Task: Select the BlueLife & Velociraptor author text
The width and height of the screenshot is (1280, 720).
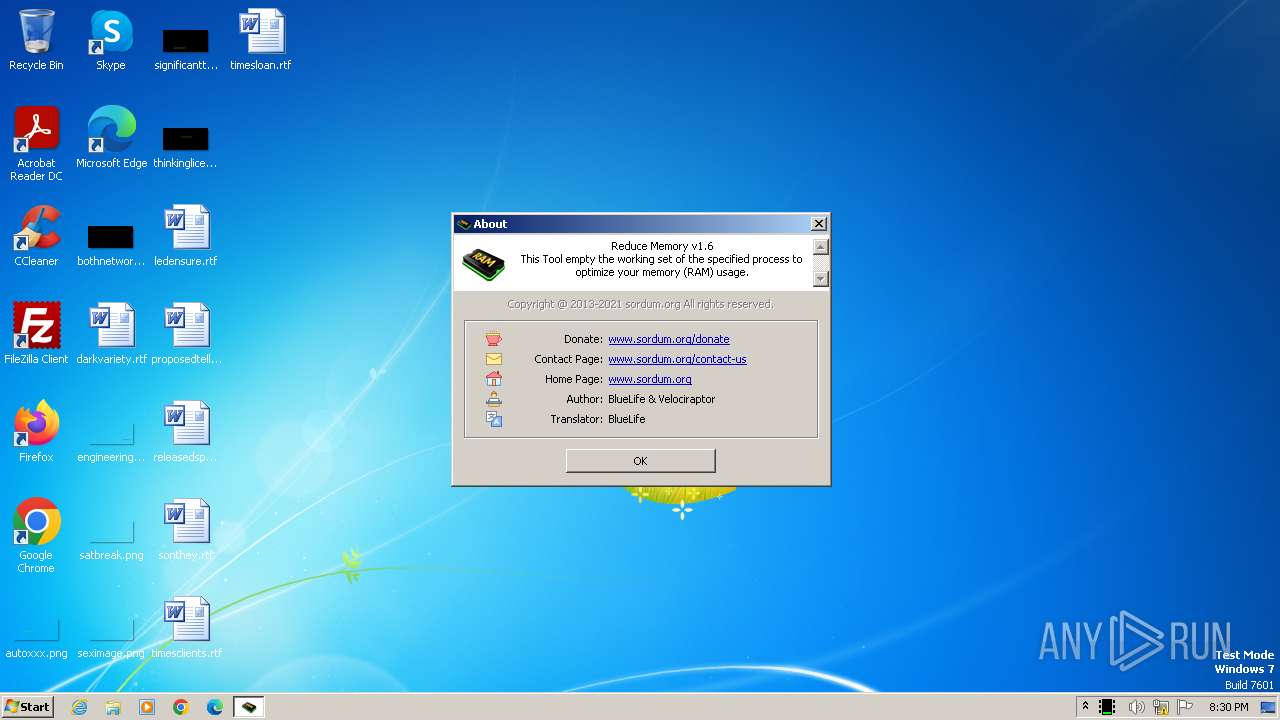Action: [x=661, y=399]
